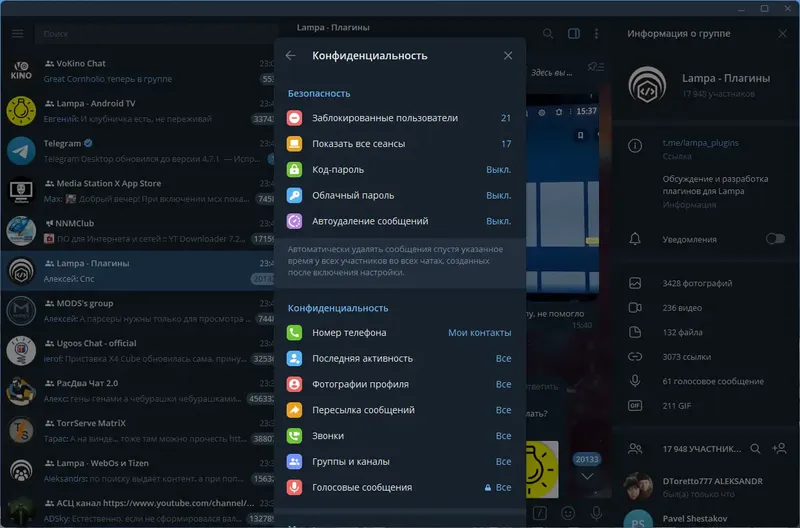
Task: Go back from the Конфиденциальность settings
Action: pos(291,56)
